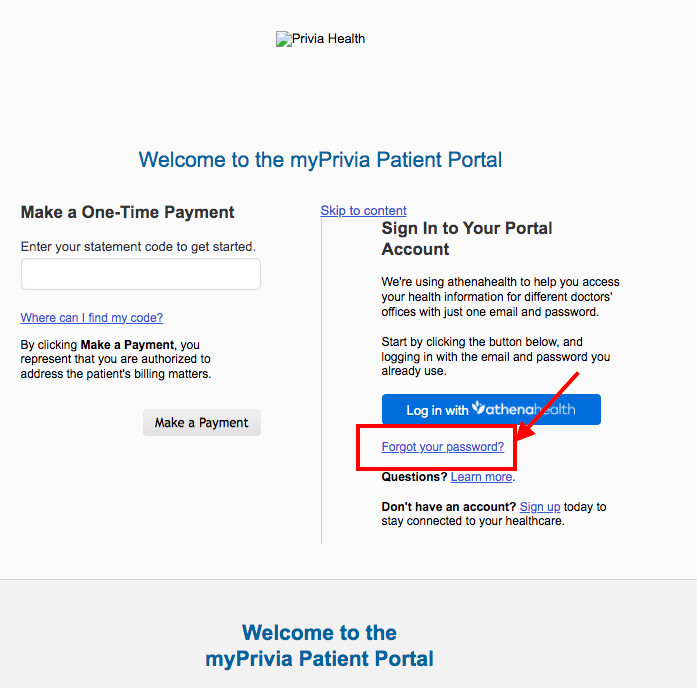Click 'Sign In to Your Portal Account' heading
697x688 pixels.
[x=467, y=239]
